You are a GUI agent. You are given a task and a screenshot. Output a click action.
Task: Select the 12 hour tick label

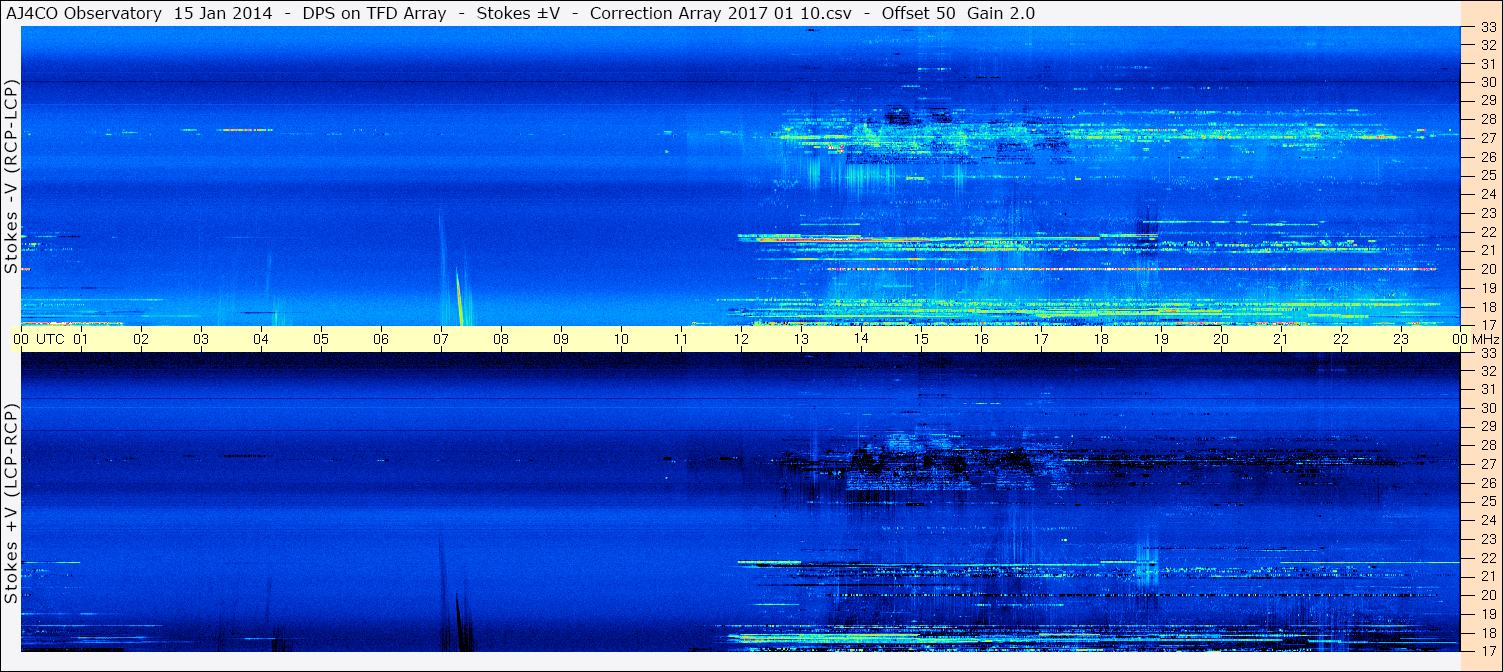tap(741, 339)
